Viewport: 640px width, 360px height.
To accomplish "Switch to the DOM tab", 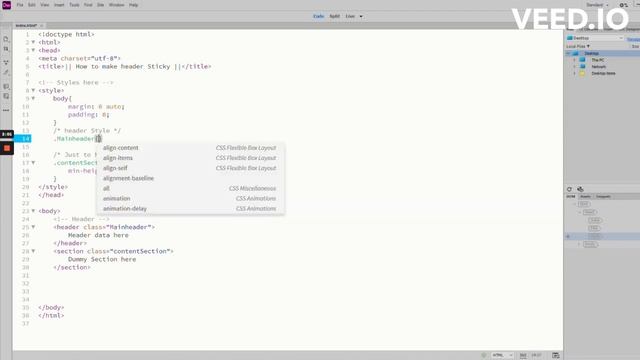I will click(571, 196).
